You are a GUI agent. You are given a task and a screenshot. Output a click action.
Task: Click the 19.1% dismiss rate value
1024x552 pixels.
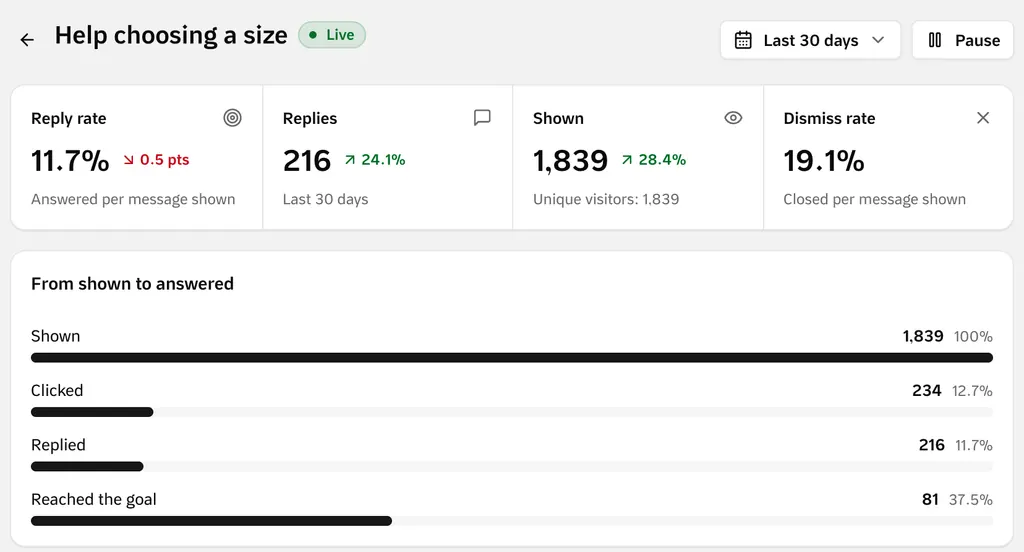824,160
